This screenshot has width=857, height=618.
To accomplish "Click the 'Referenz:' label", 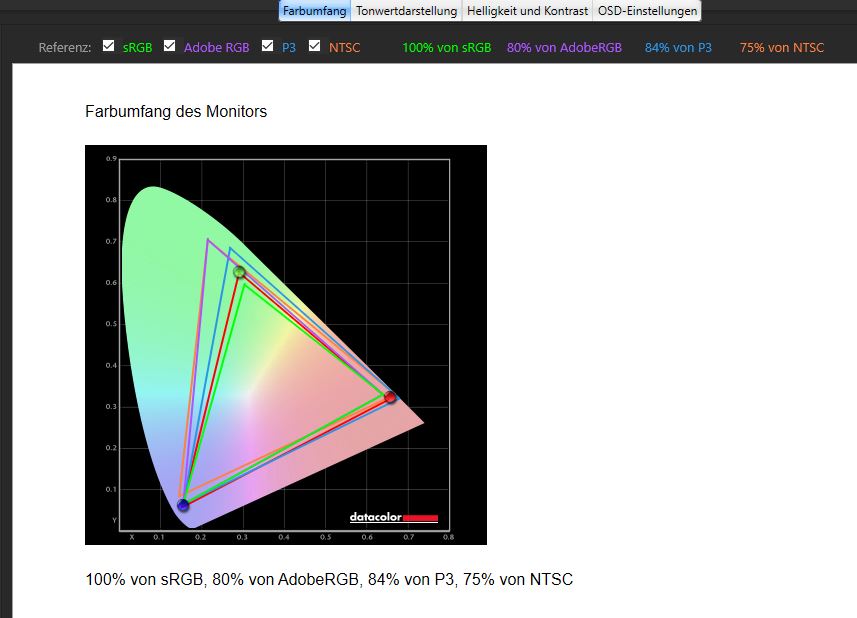I will pyautogui.click(x=64, y=48).
